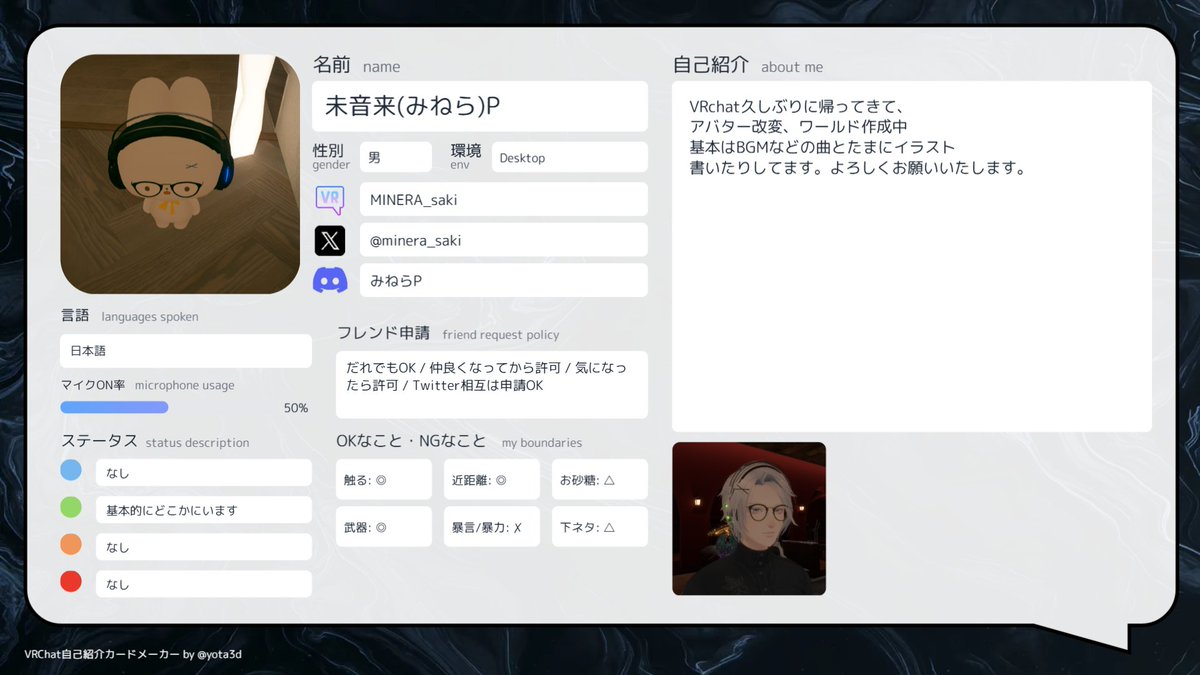Click the 武器: ◎ boundary box

pyautogui.click(x=384, y=526)
